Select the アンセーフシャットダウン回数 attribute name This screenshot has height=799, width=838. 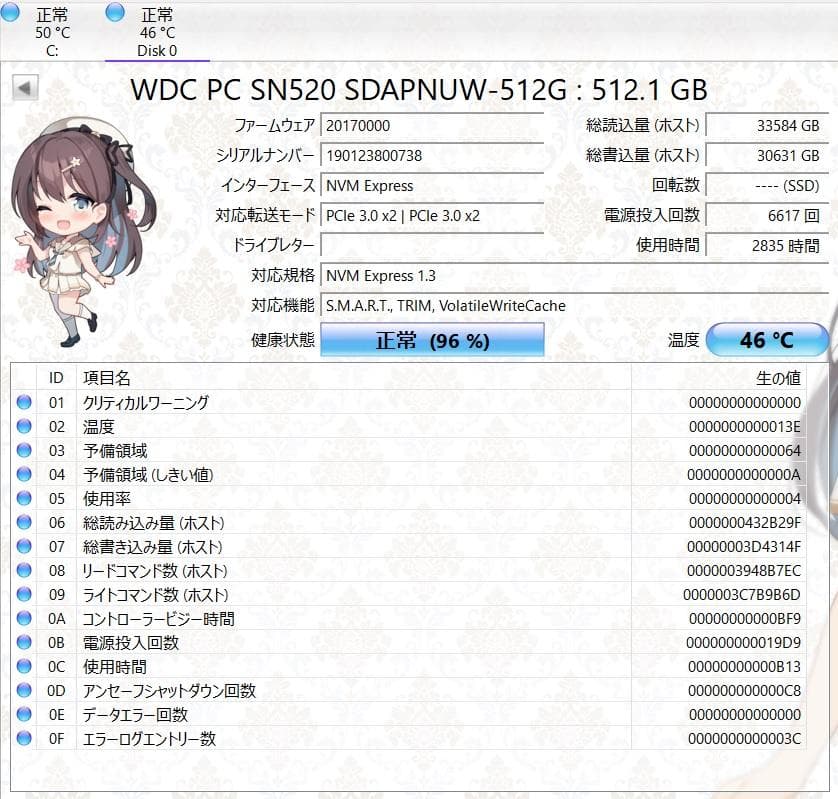point(169,691)
